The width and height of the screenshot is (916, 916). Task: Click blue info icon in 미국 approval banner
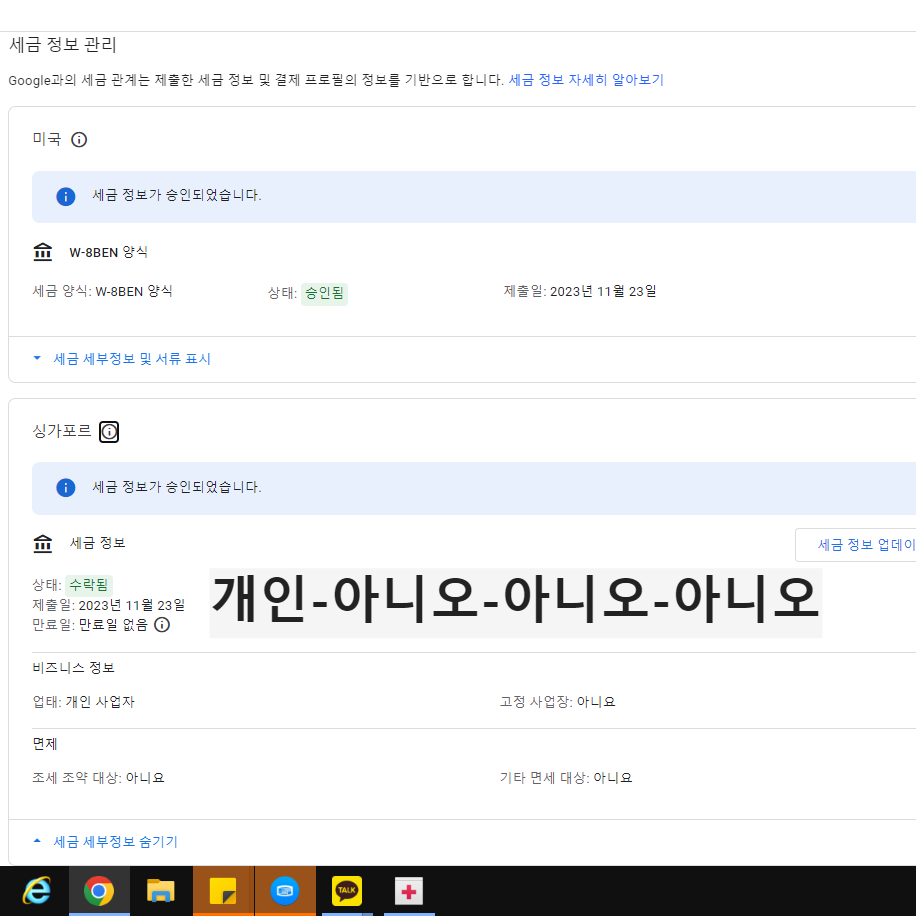(x=65, y=196)
